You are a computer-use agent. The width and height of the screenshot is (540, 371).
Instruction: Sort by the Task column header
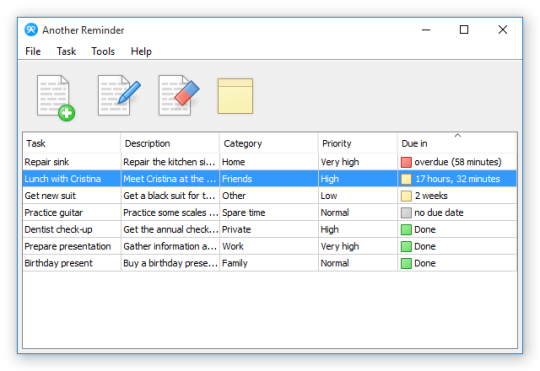coord(72,143)
